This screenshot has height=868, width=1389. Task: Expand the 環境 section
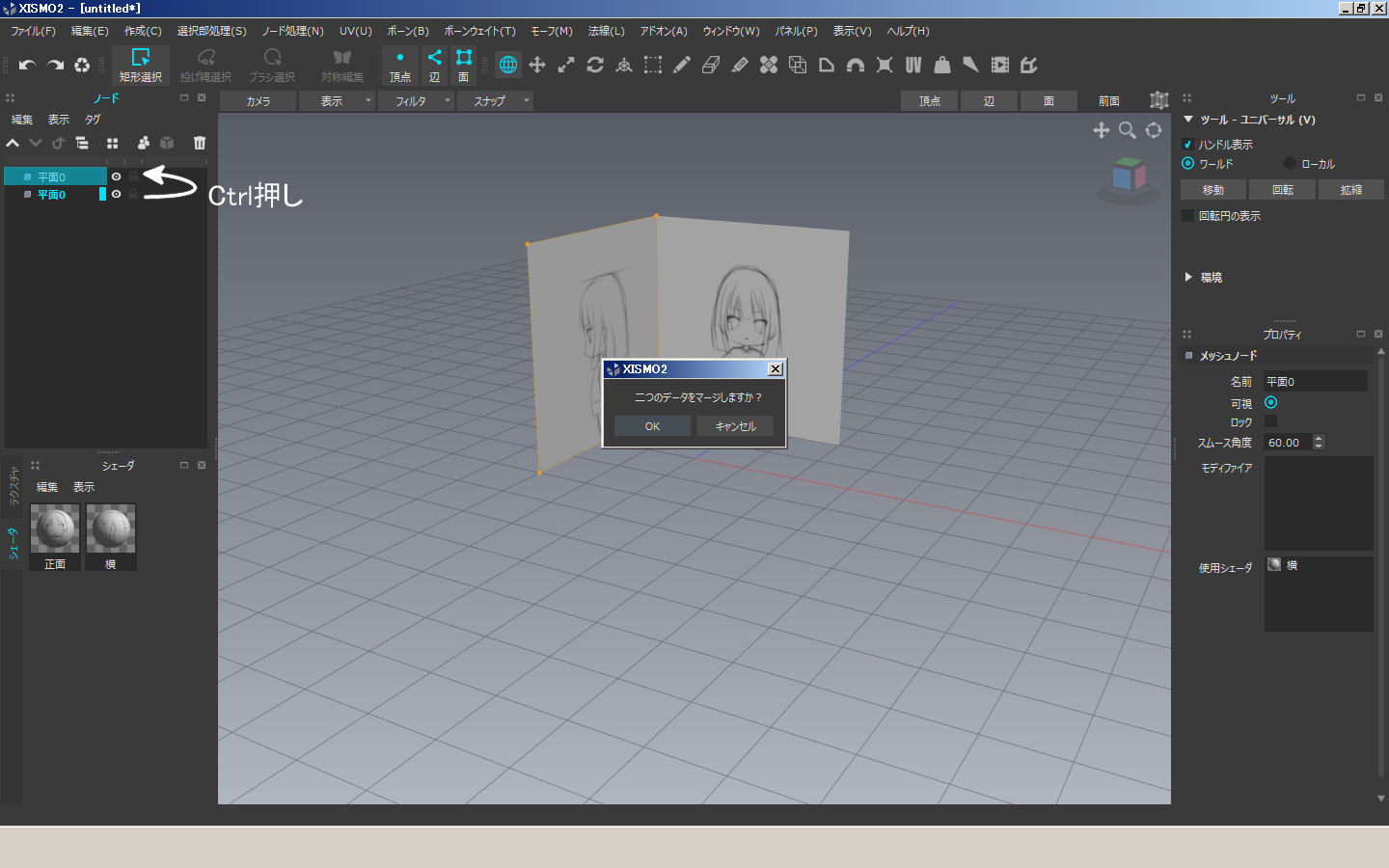pos(1188,277)
